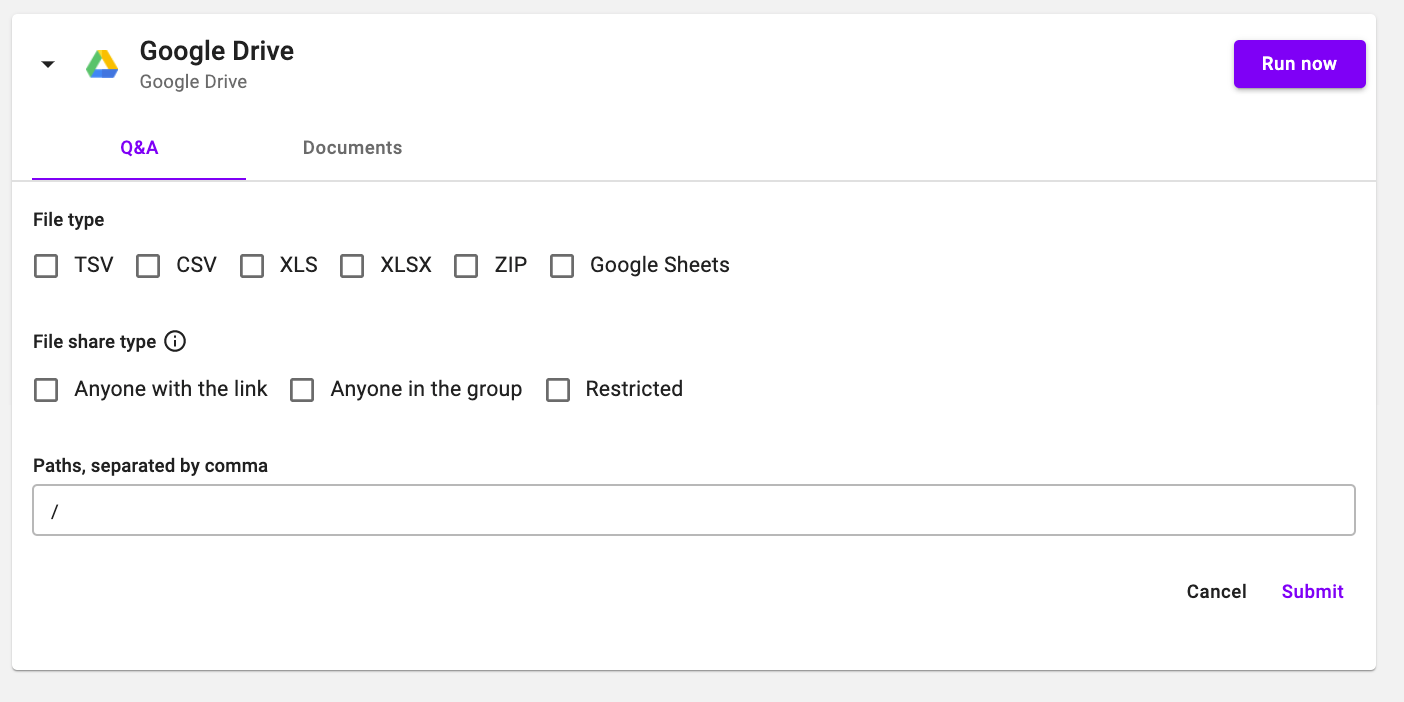
Task: Check the CSV file type option
Action: pyautogui.click(x=148, y=266)
